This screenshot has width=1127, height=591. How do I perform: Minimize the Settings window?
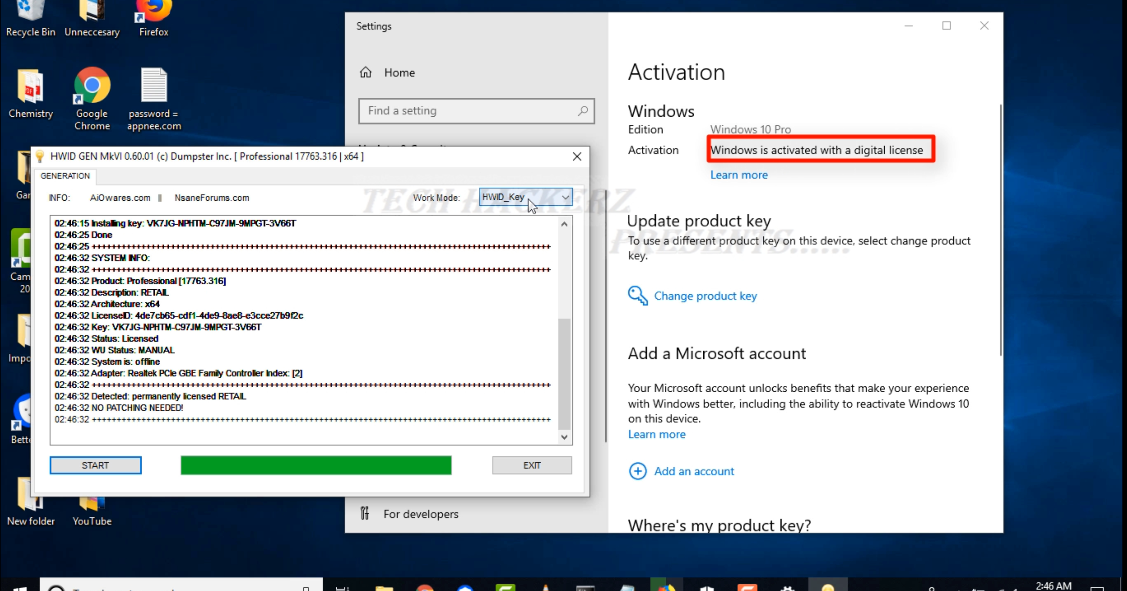pos(908,26)
